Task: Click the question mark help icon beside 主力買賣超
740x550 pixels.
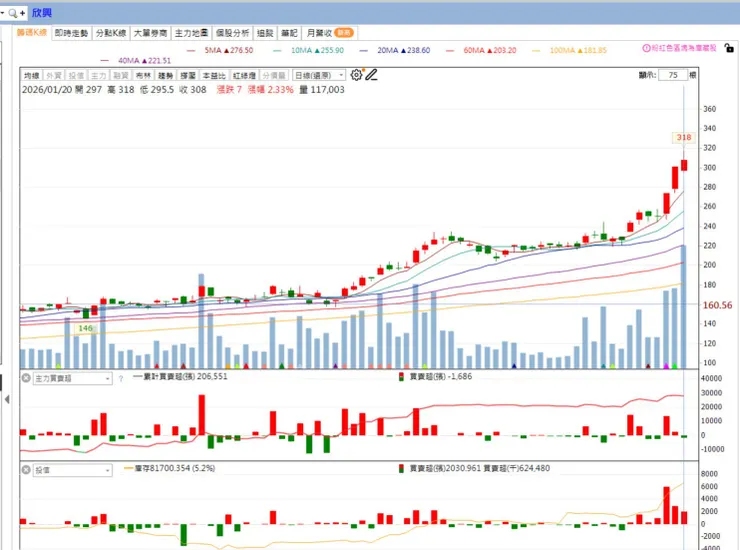Action: pos(120,379)
